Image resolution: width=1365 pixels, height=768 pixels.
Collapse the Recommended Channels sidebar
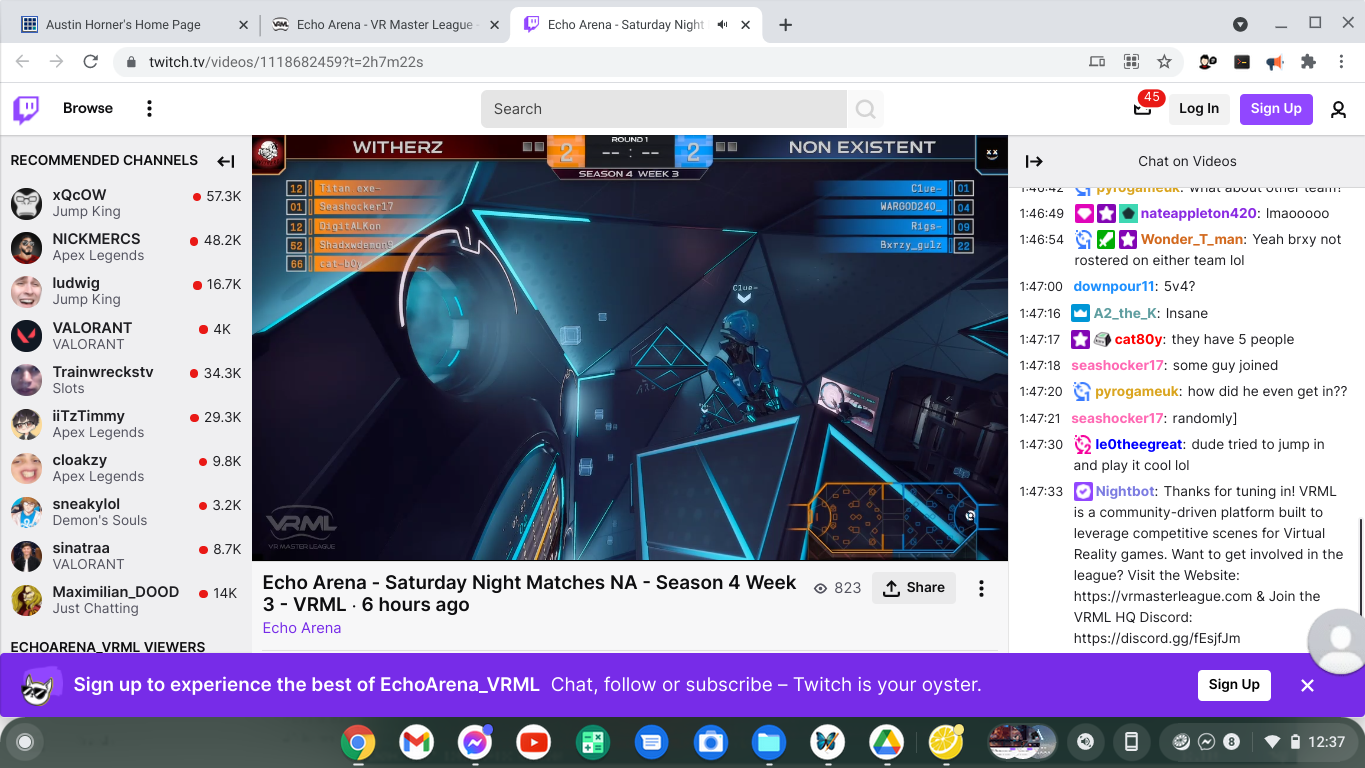pos(226,161)
